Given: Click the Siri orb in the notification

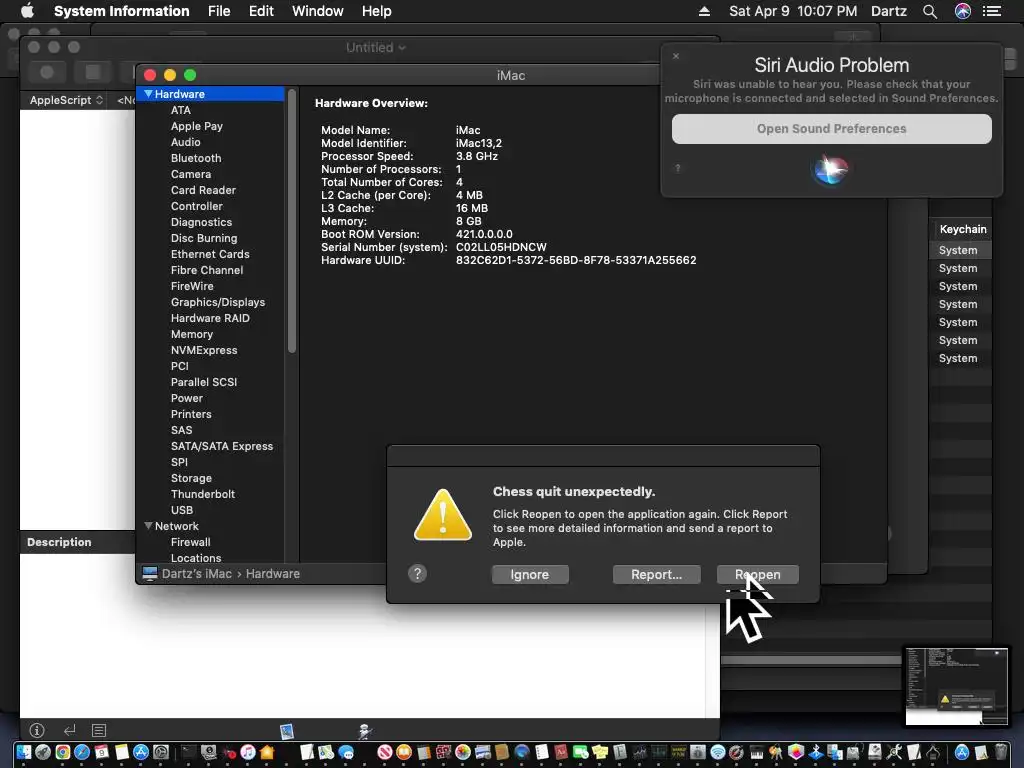Looking at the screenshot, I should (x=830, y=169).
